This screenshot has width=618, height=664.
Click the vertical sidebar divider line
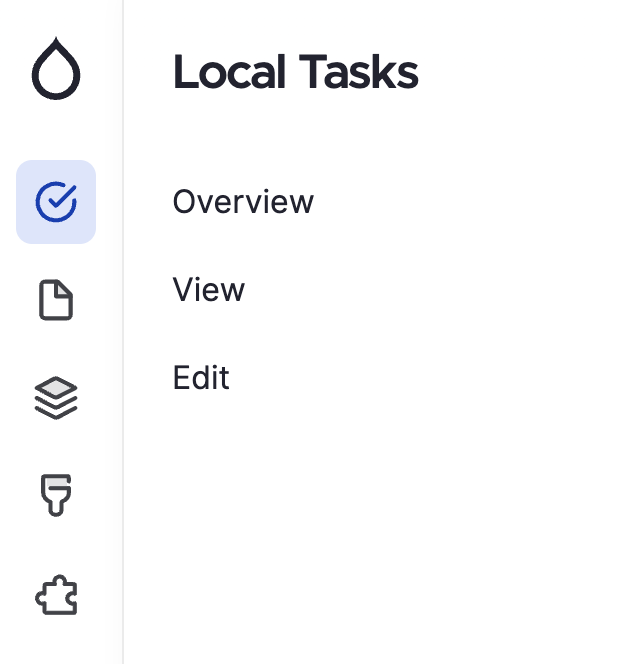click(x=123, y=332)
